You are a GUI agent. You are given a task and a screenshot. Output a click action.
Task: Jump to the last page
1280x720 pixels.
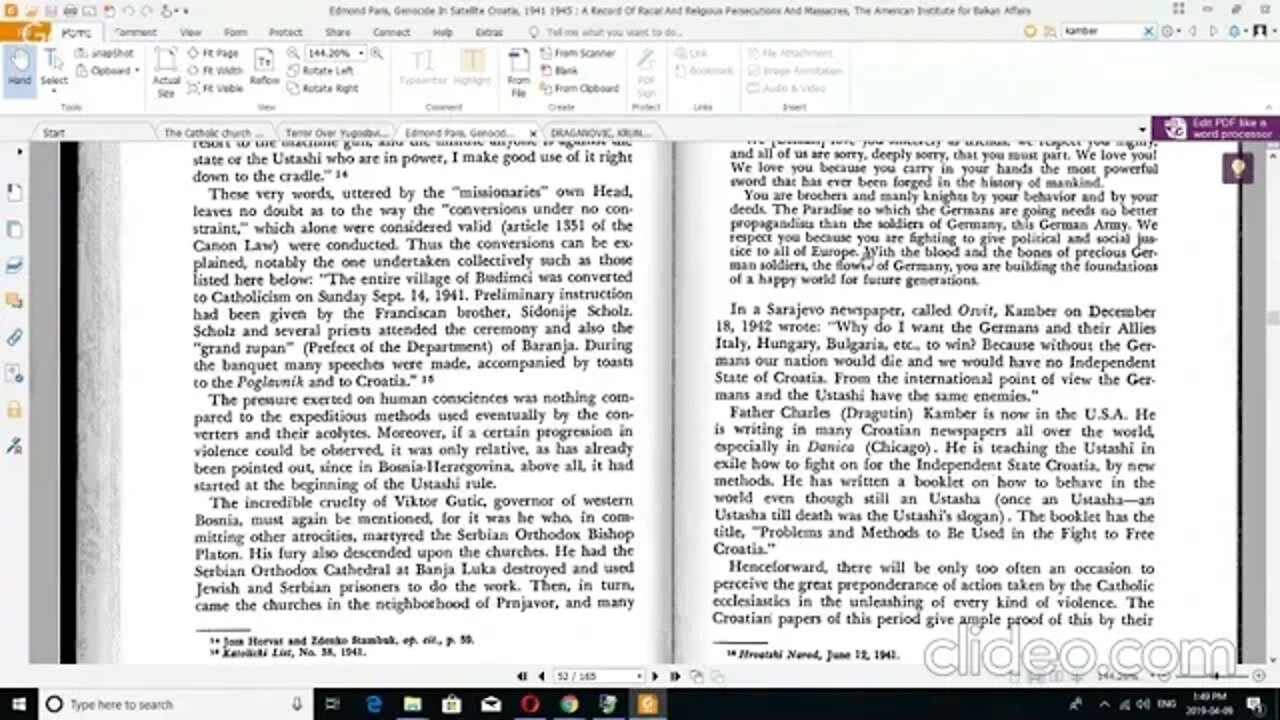(674, 676)
